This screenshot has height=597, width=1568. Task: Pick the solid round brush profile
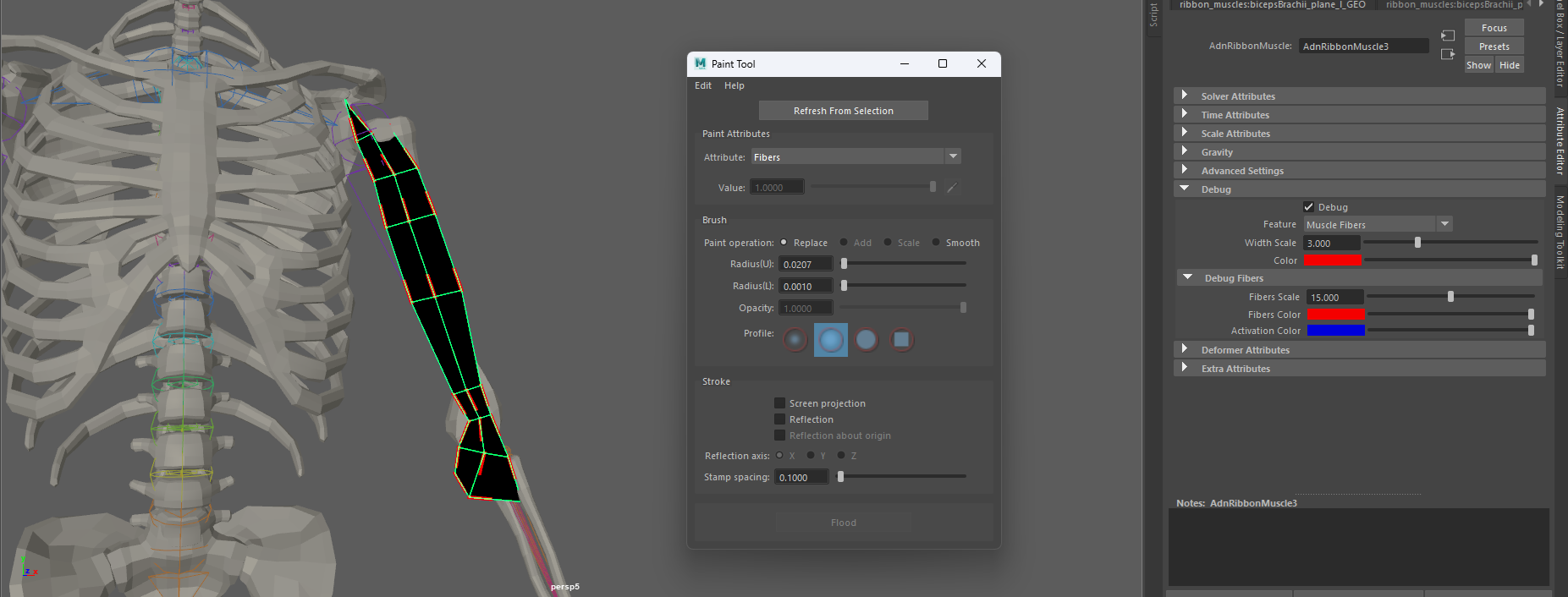(x=867, y=340)
